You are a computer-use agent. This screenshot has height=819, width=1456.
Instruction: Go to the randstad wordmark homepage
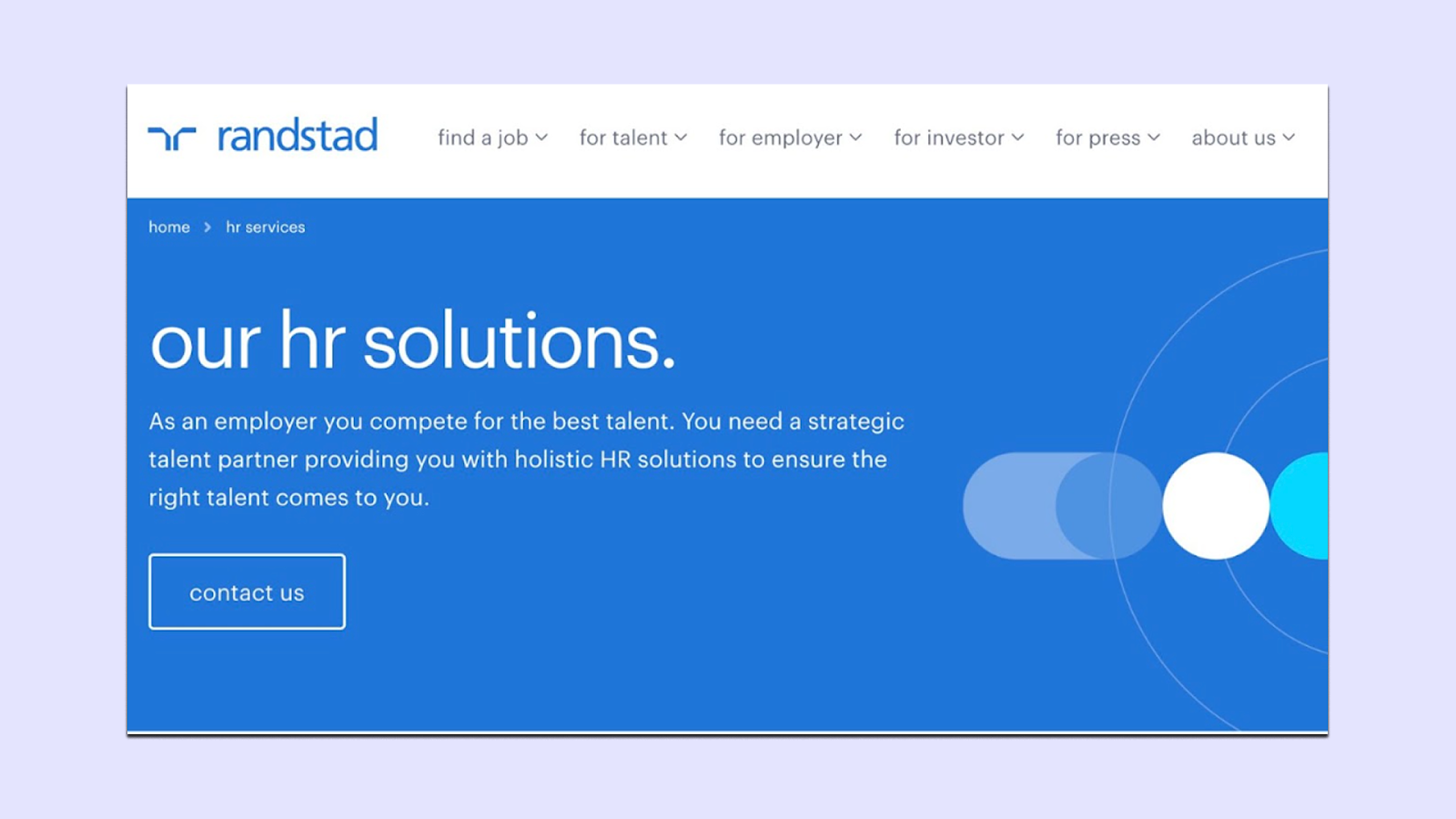tap(298, 136)
